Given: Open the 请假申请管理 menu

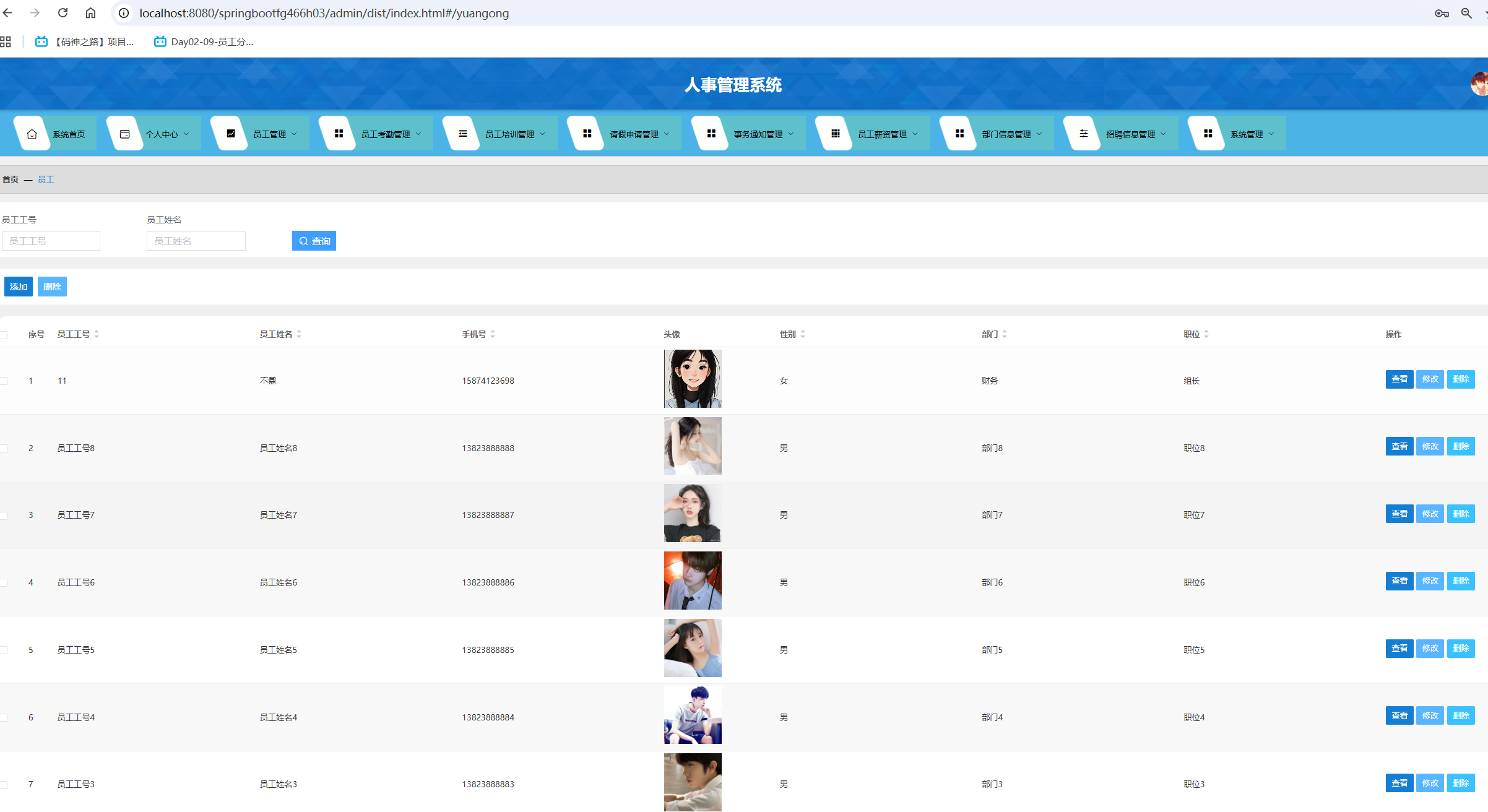Looking at the screenshot, I should pyautogui.click(x=633, y=134).
